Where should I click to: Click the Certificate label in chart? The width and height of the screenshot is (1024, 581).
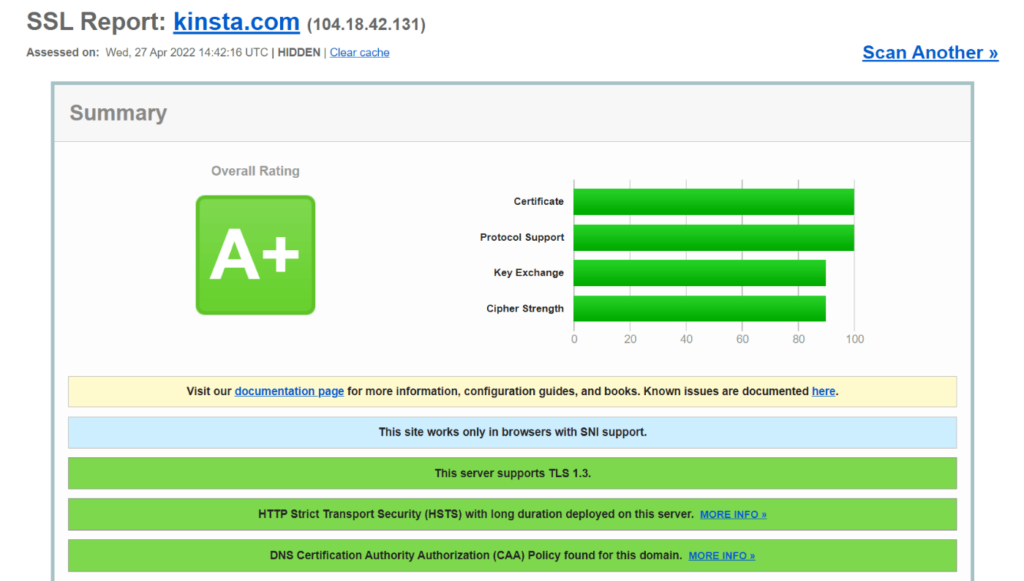click(x=538, y=202)
